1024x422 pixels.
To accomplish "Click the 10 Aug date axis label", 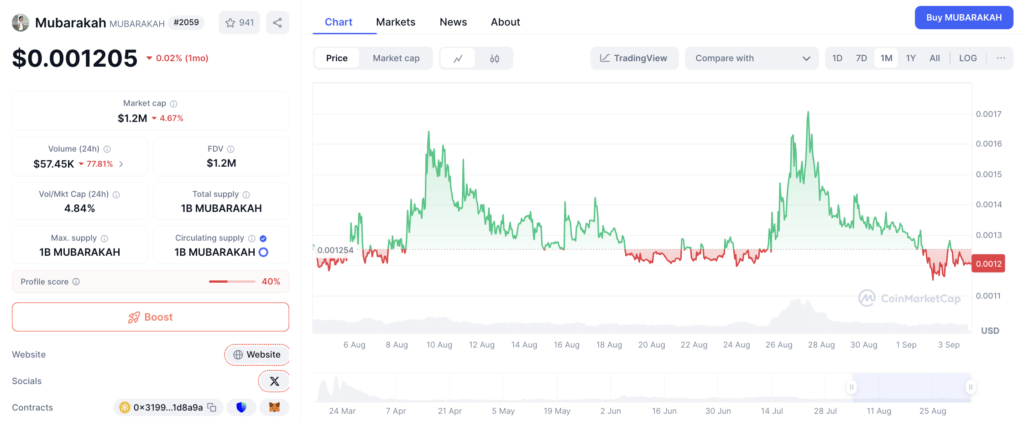I will [x=440, y=344].
